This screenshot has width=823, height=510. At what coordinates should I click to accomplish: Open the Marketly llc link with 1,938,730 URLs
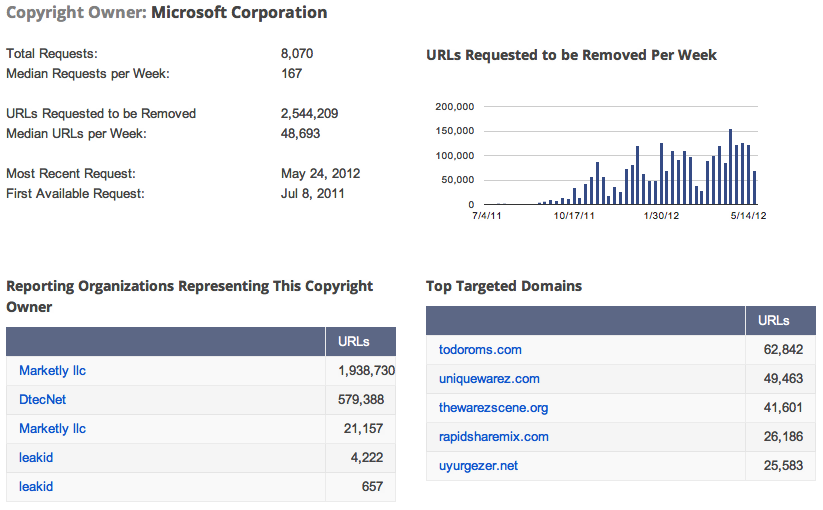point(52,371)
